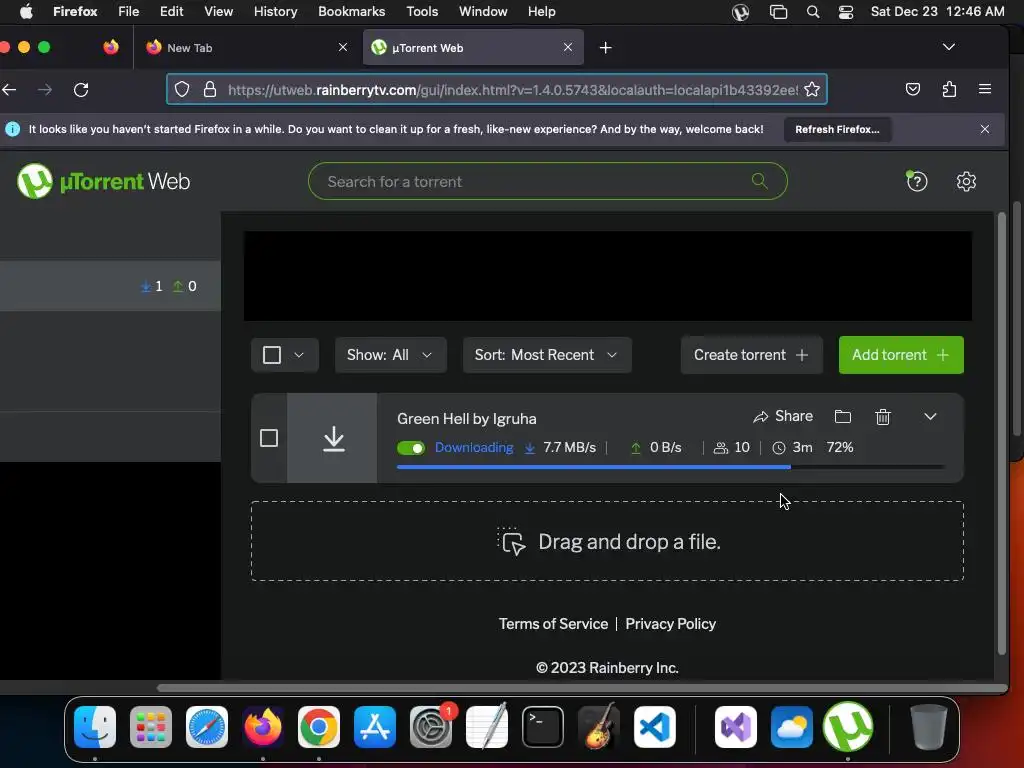Reload the page in Firefox
This screenshot has width=1024, height=768.
pos(81,89)
